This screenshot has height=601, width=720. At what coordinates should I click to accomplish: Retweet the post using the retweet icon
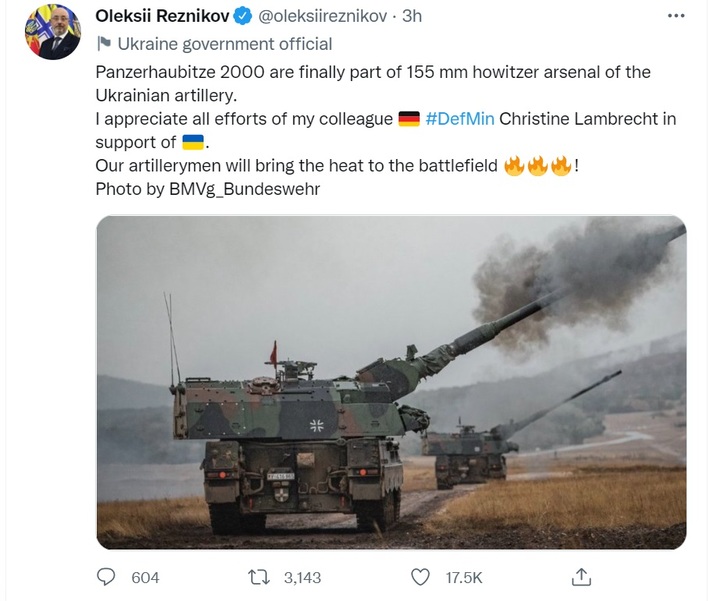[x=260, y=577]
